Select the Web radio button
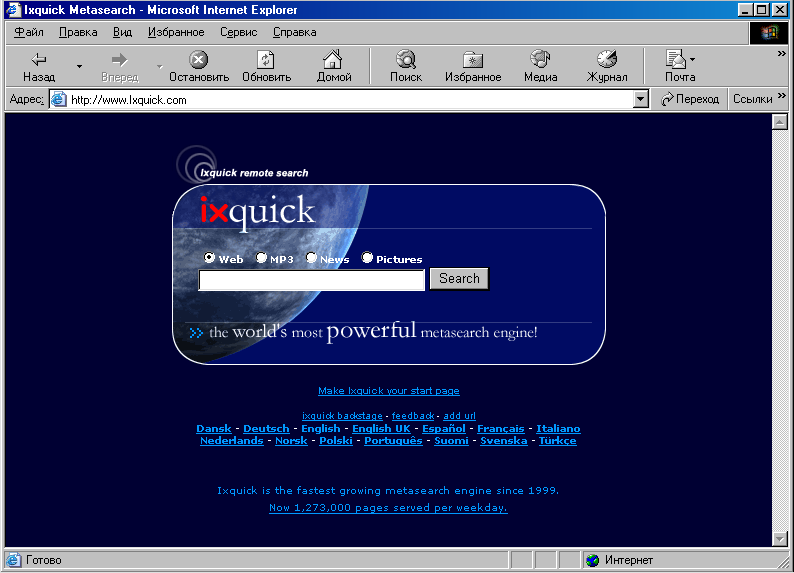 [209, 258]
